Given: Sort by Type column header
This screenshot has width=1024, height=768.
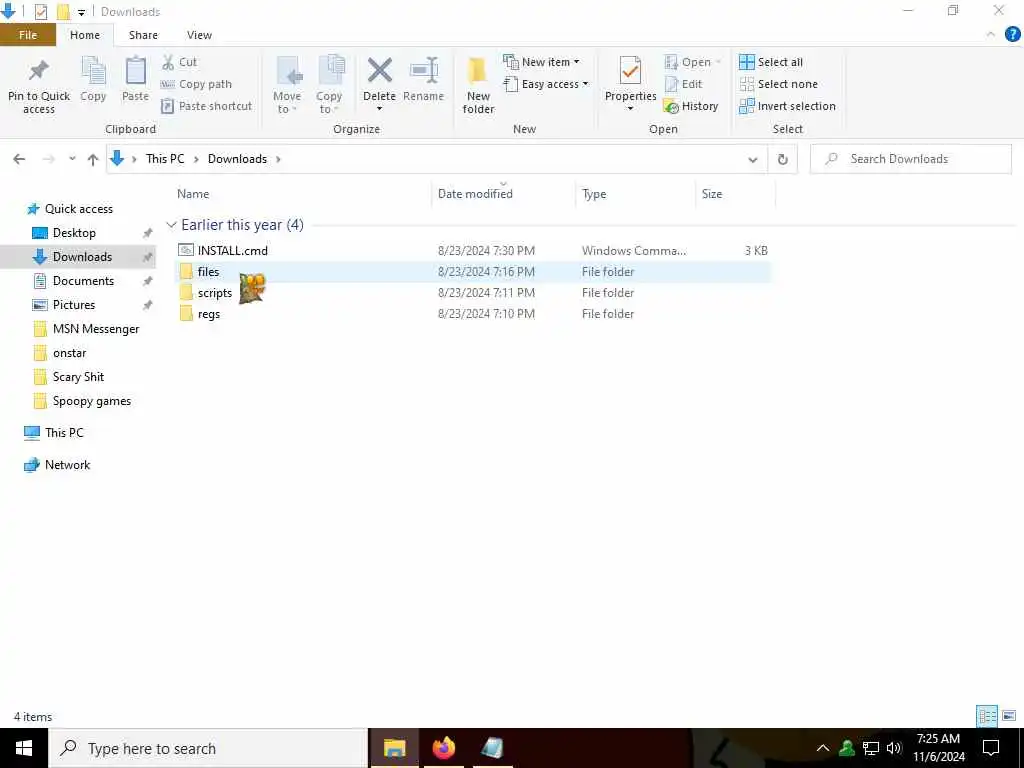Looking at the screenshot, I should point(594,194).
